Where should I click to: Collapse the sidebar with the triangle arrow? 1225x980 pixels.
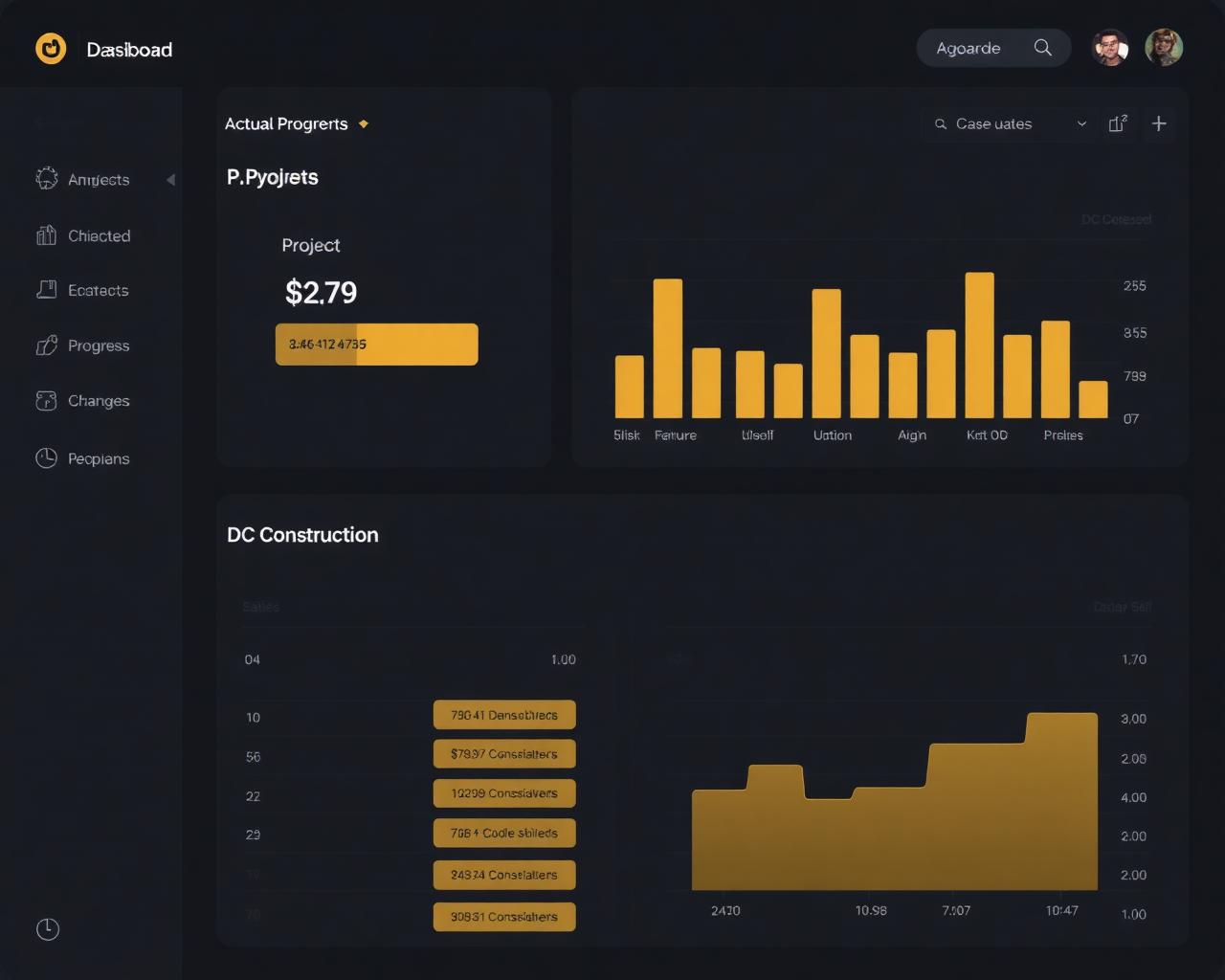[x=170, y=179]
